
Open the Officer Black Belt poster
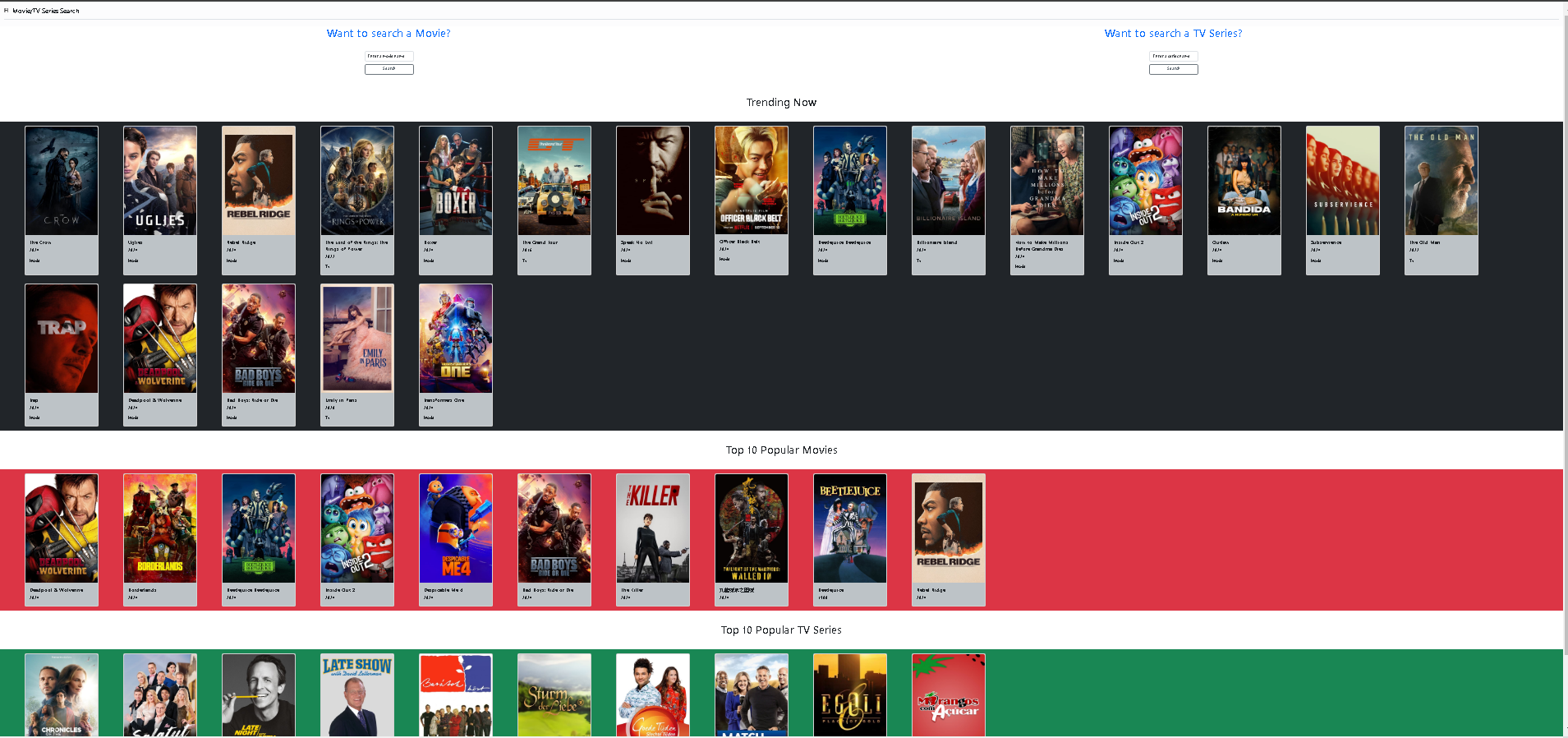752,181
